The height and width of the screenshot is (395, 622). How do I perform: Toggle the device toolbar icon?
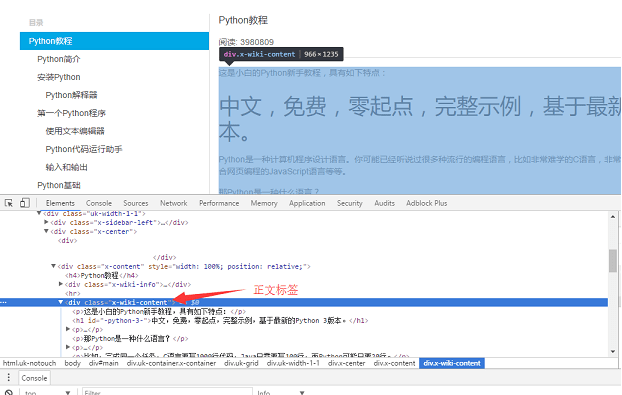click(x=25, y=203)
